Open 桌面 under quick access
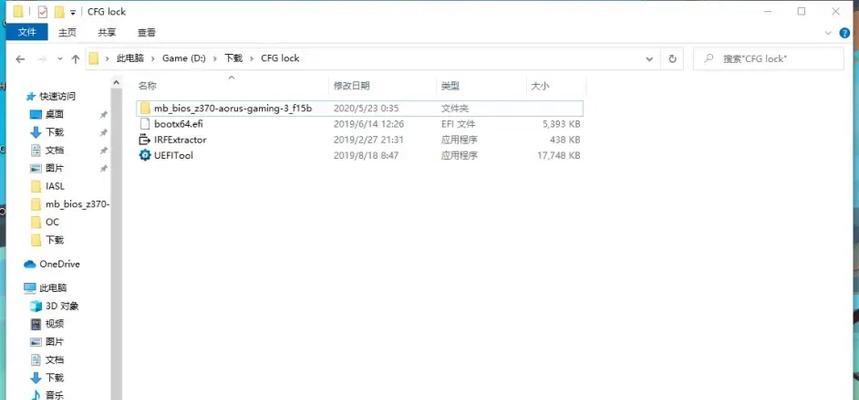 [x=54, y=115]
